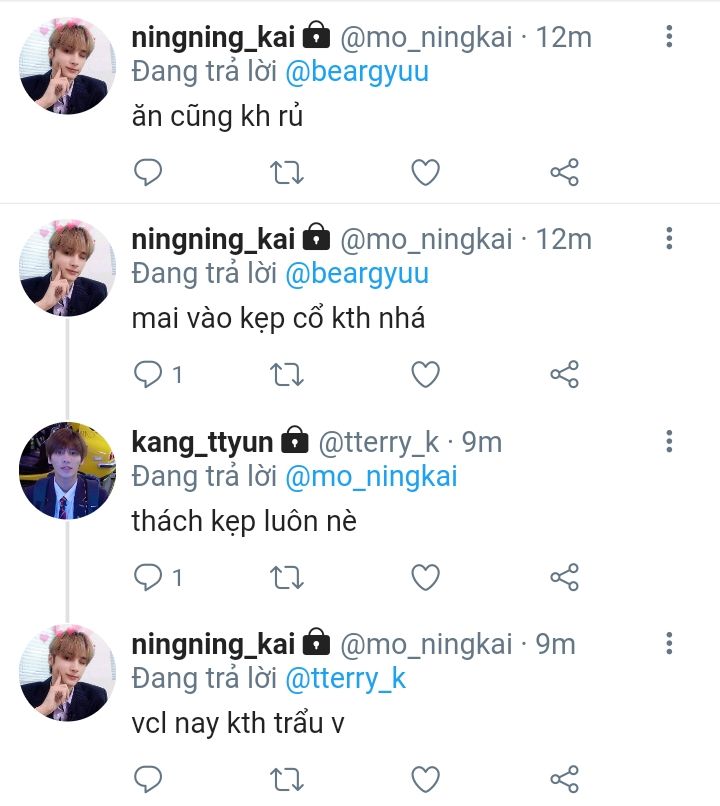Share the 'thách kẹp luôn nè' tweet

point(565,577)
